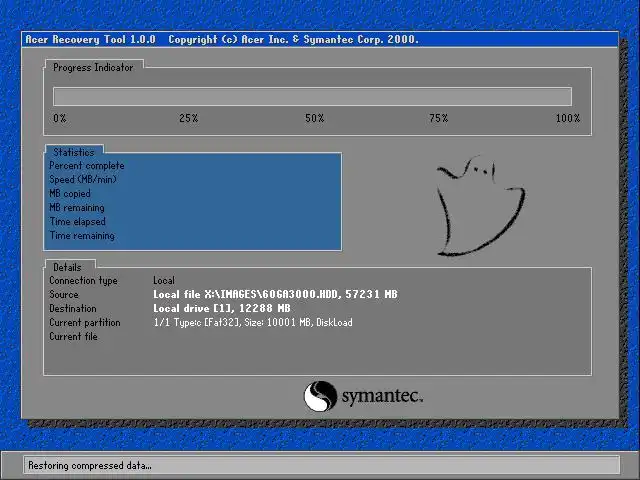The image size is (640, 480).
Task: Click the Restoring compressed data status bar
Action: (x=322, y=465)
